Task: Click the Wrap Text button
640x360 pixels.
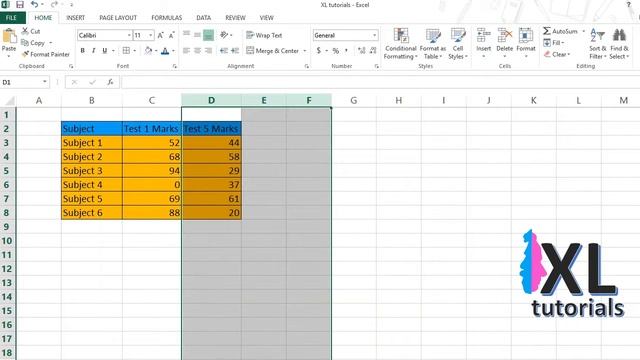Action: (264, 35)
